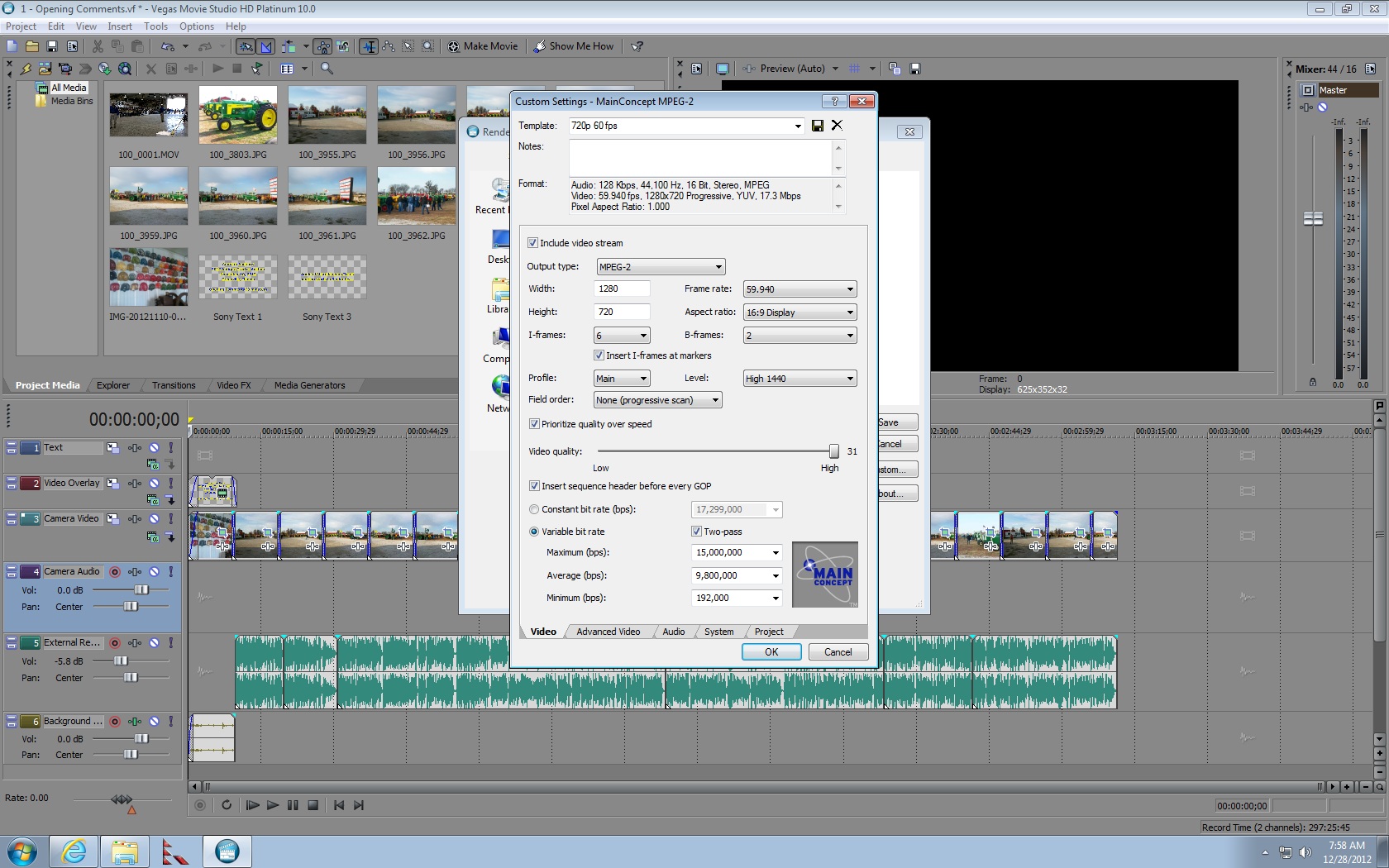
Task: Open the Output type MPEG-2 dropdown
Action: click(661, 267)
